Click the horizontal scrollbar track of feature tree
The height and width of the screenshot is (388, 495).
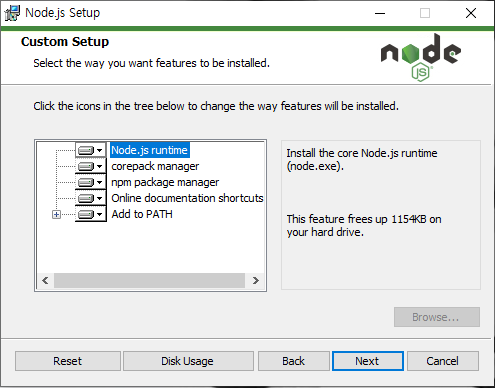(149, 281)
